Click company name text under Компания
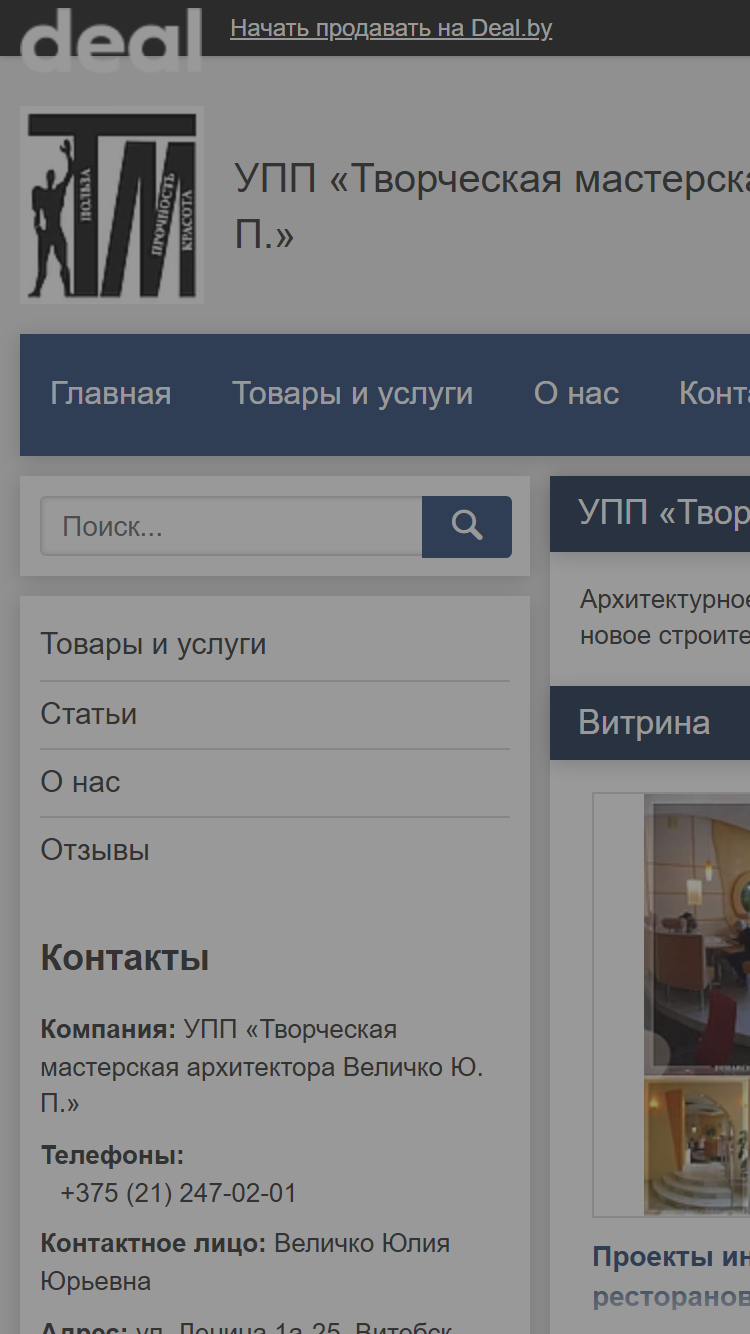750x1334 pixels. coord(262,1067)
